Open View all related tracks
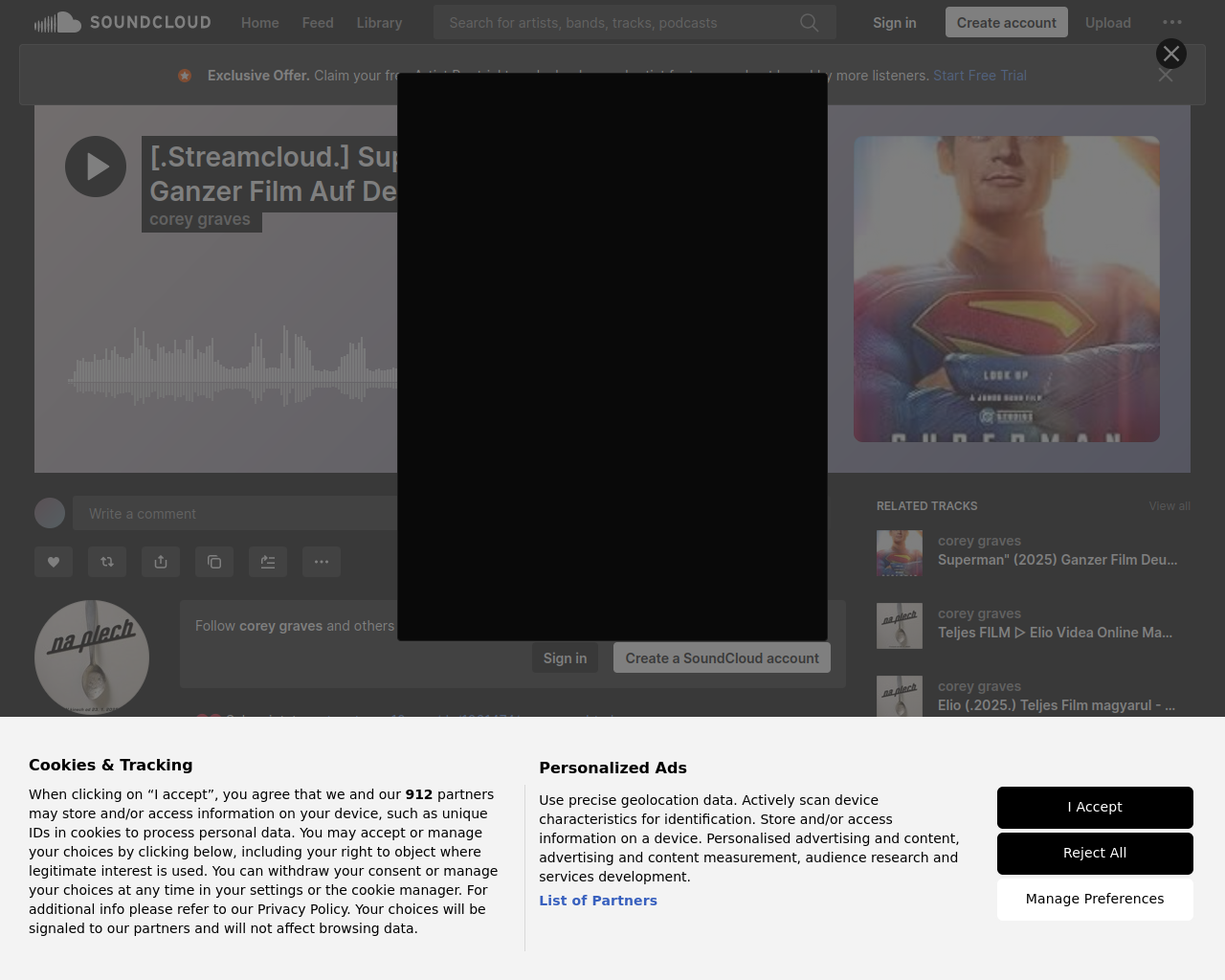 [x=1169, y=506]
